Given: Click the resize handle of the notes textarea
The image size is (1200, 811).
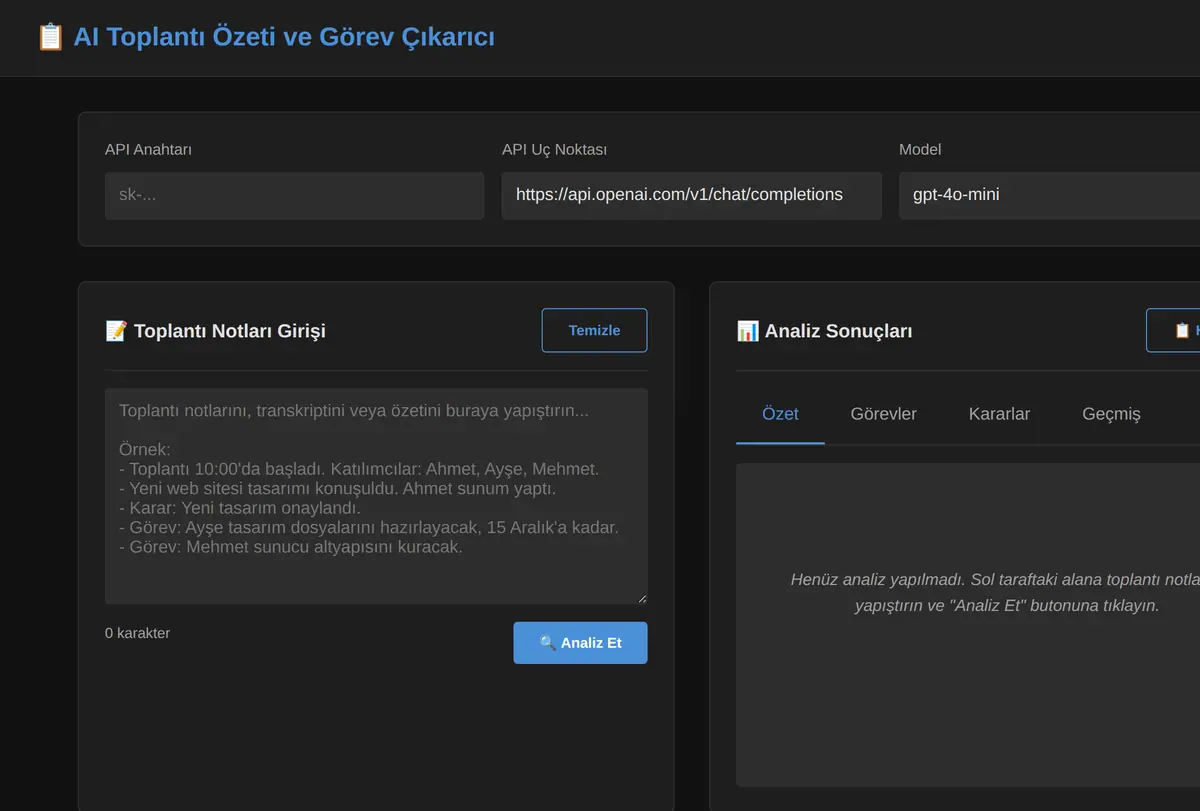Looking at the screenshot, I should [641, 597].
